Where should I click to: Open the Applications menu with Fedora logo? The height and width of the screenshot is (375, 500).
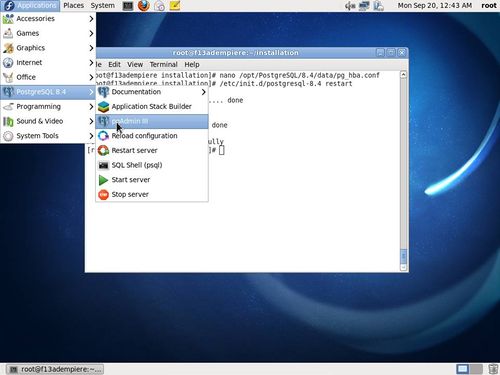pos(30,6)
